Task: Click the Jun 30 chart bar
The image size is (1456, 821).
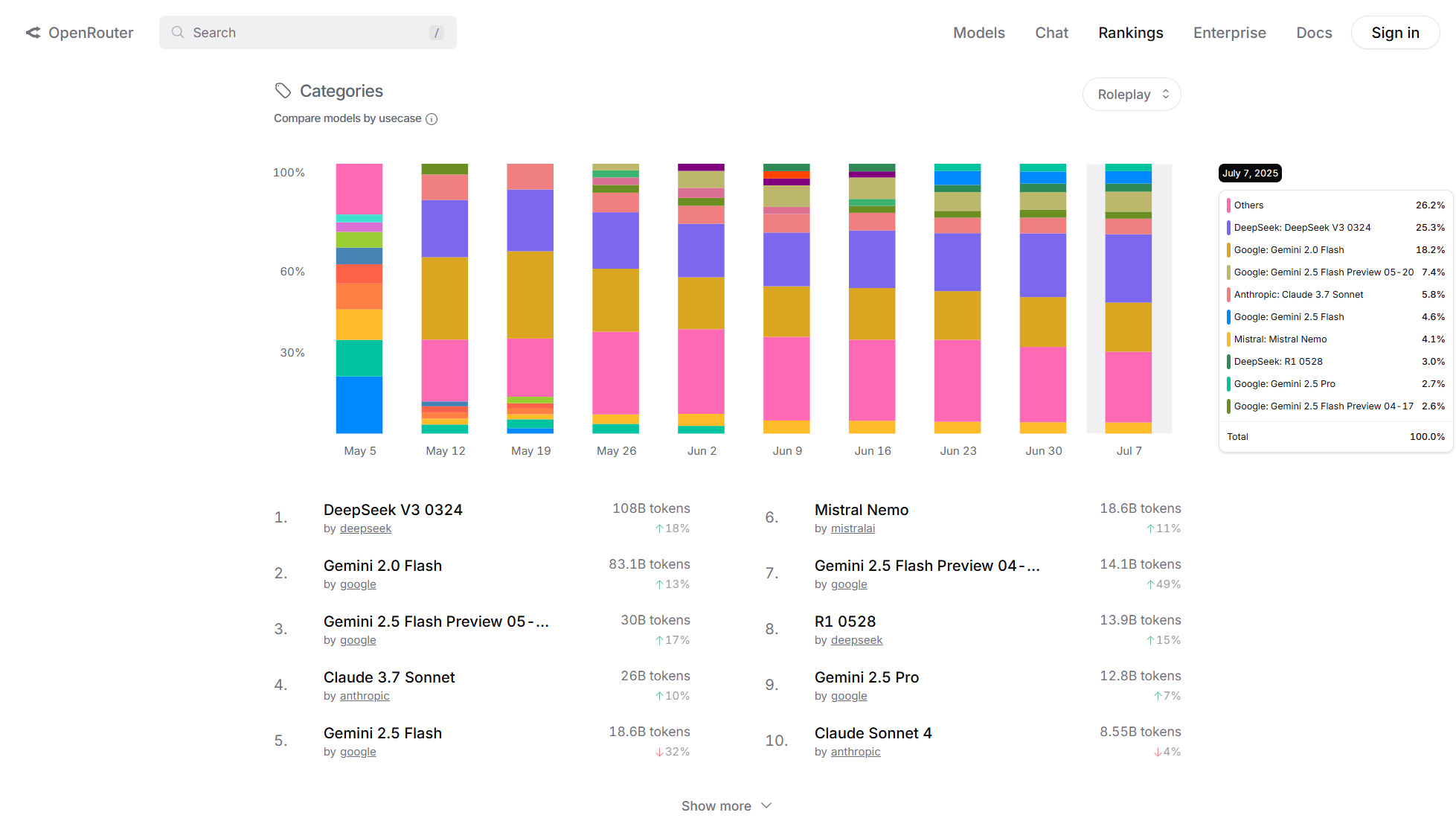Action: point(1043,298)
